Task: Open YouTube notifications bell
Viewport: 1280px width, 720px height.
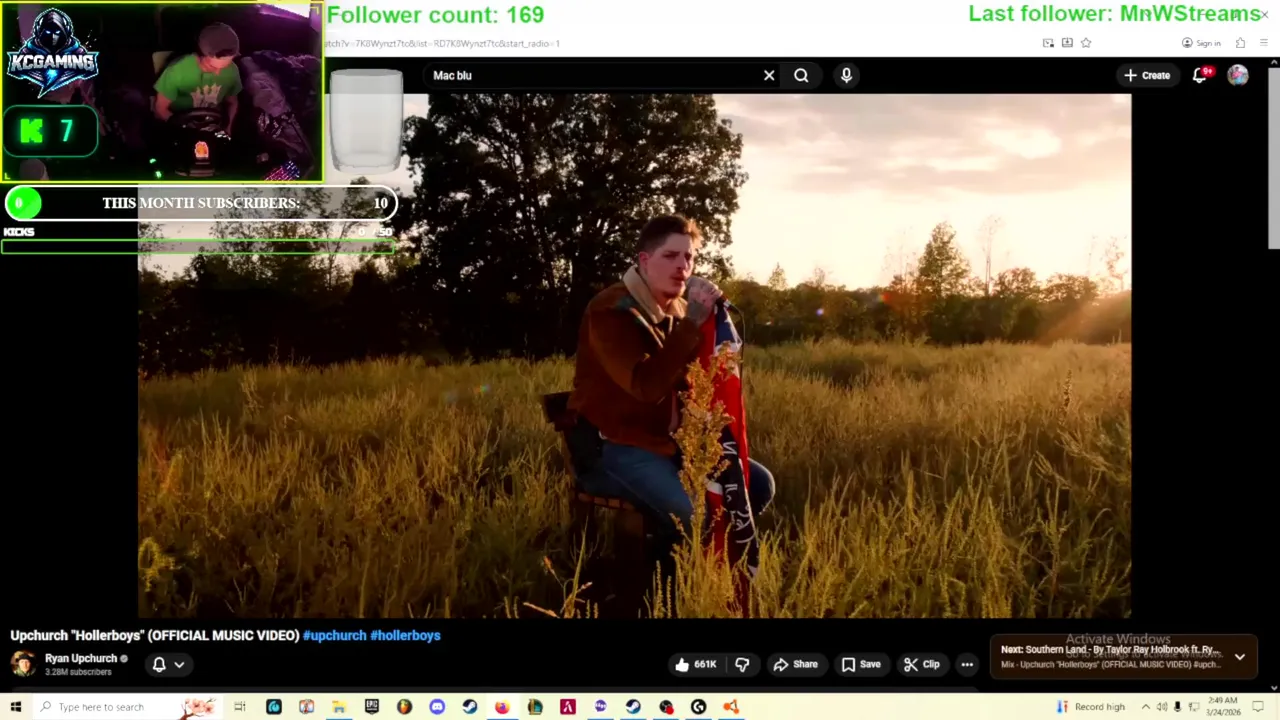Action: [1200, 75]
